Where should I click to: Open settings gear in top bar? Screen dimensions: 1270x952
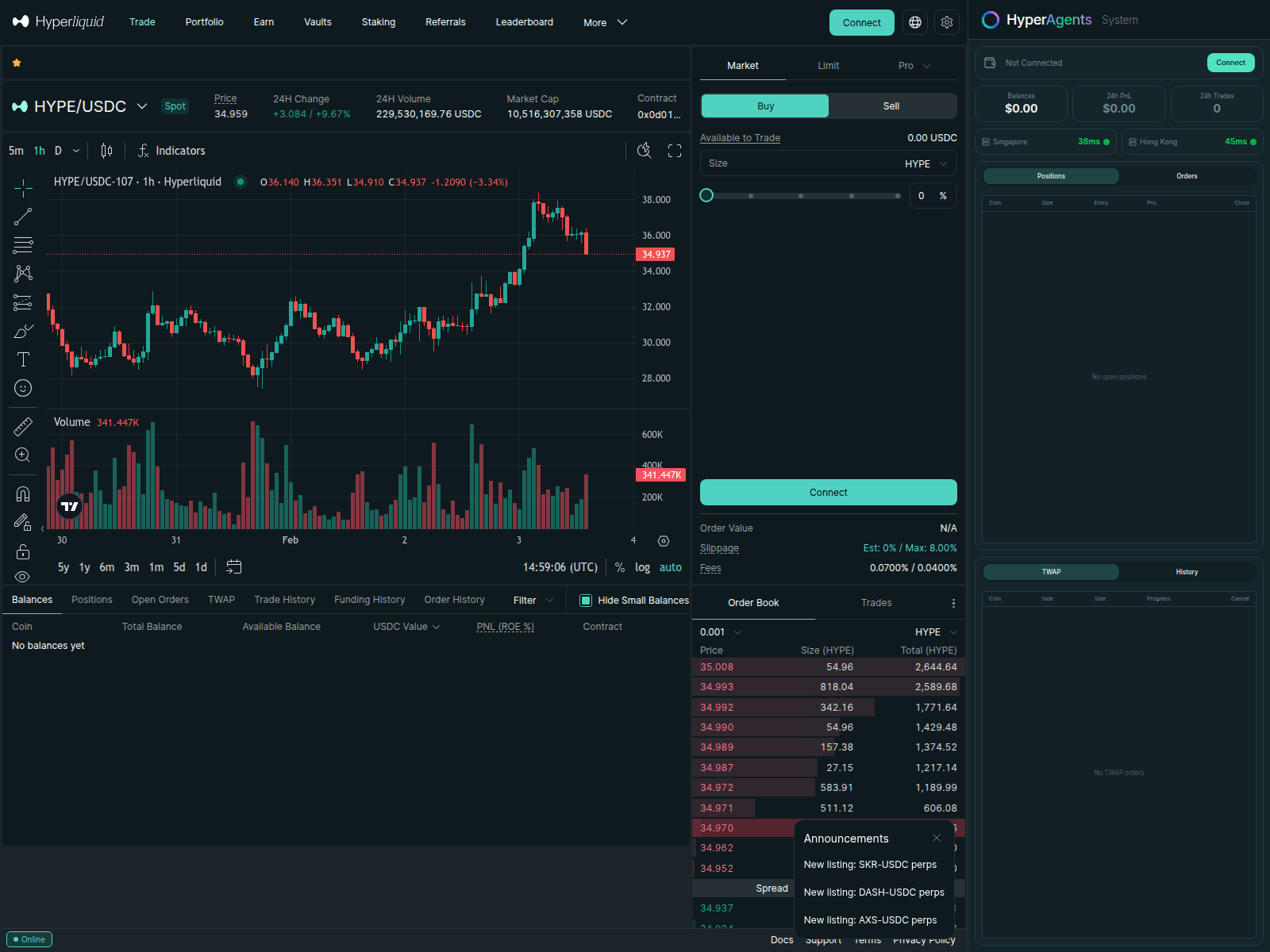click(x=947, y=22)
